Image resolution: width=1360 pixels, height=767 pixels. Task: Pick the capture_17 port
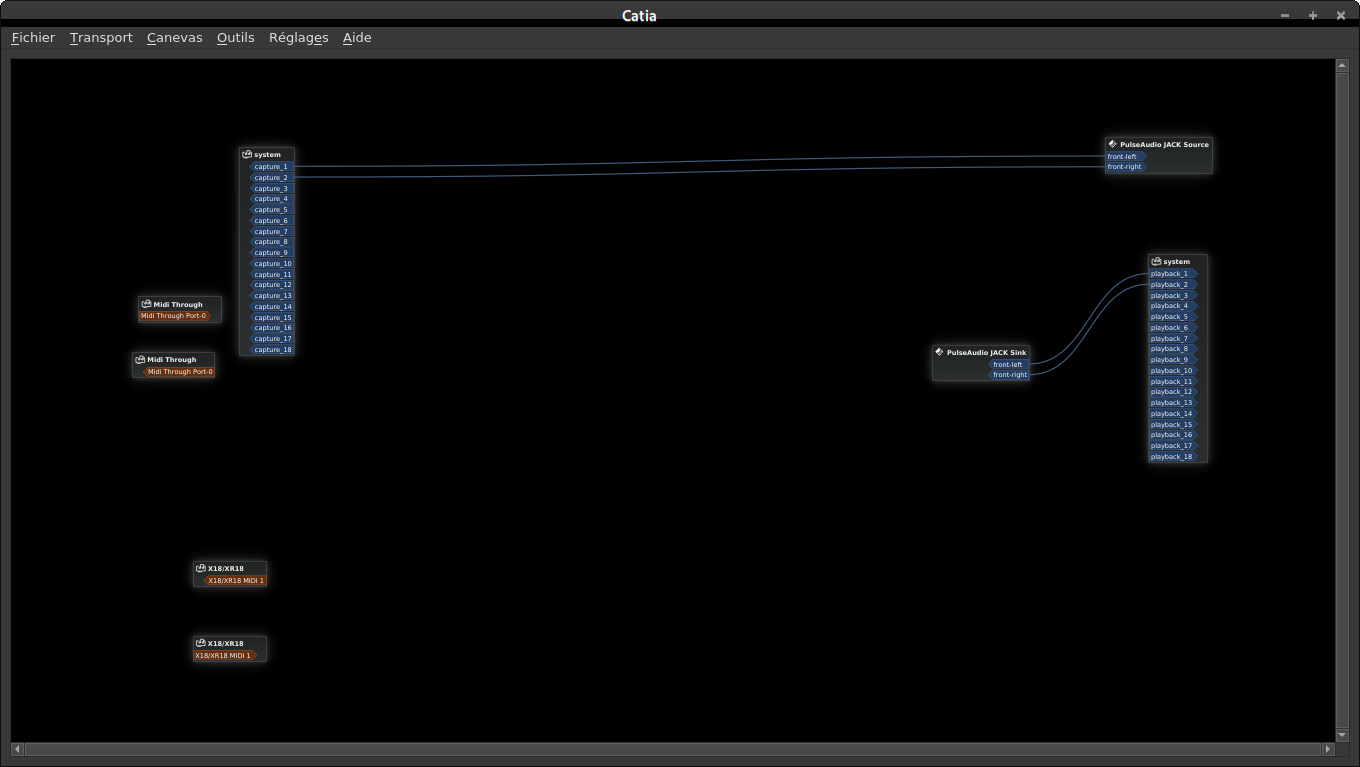[271, 339]
